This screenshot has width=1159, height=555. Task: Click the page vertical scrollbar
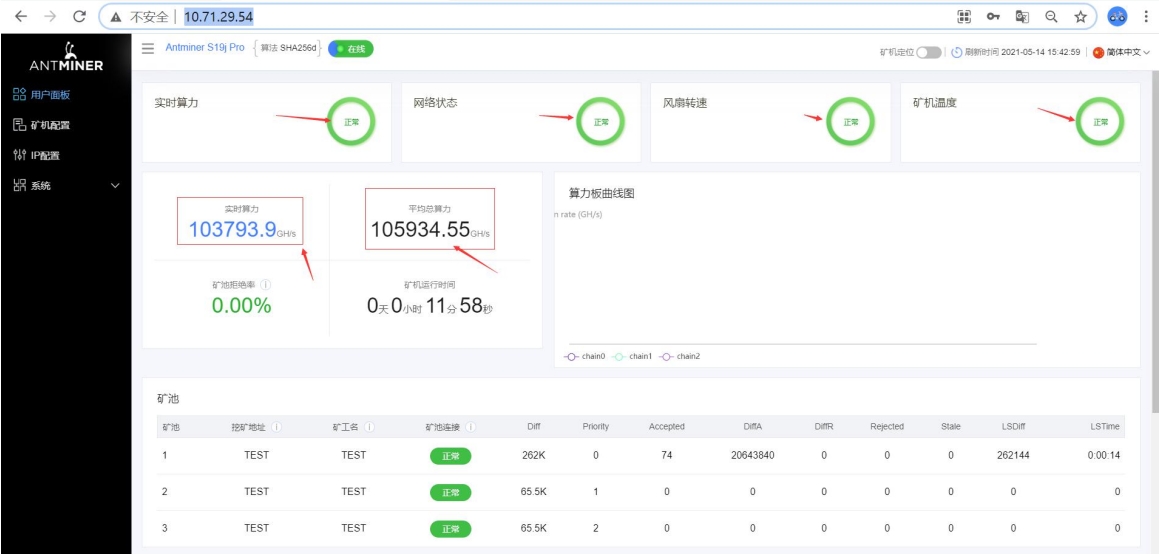[x=1155, y=244]
